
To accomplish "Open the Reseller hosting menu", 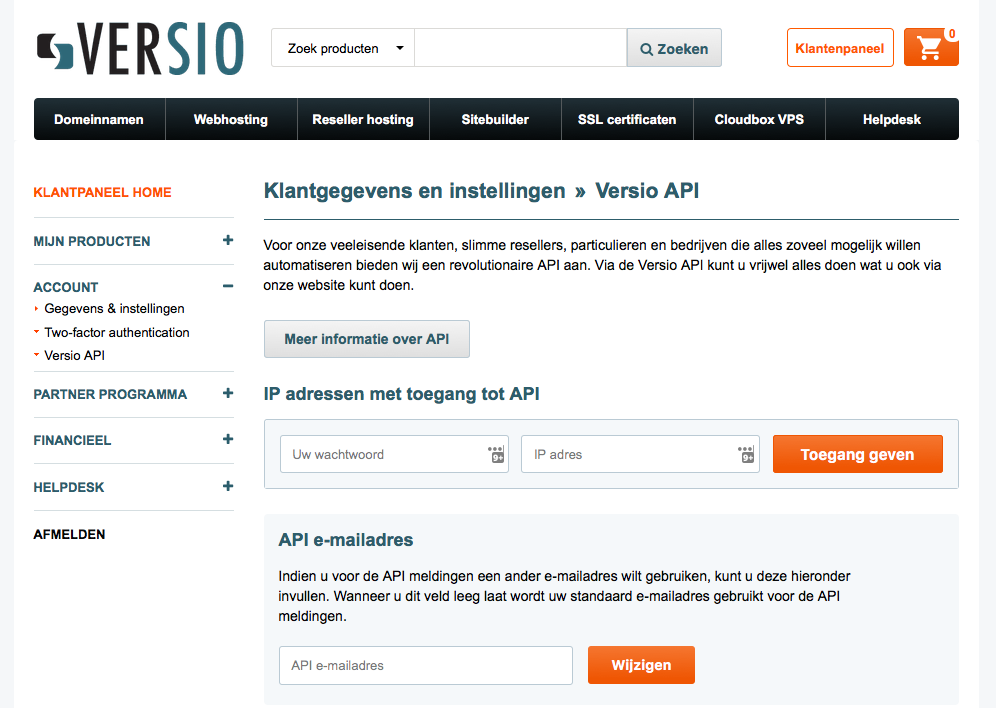I will click(x=363, y=119).
